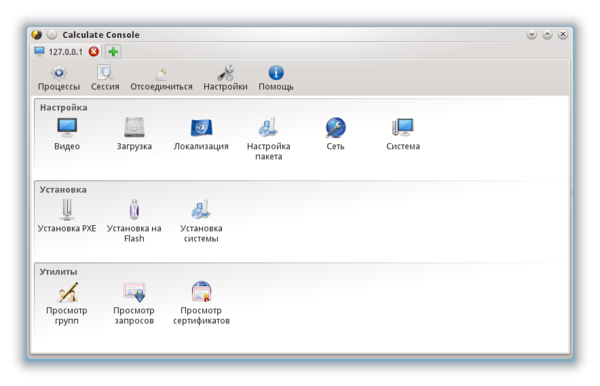This screenshot has width=600, height=386.
Task: Click the Процессы toolbar button
Action: tap(59, 78)
